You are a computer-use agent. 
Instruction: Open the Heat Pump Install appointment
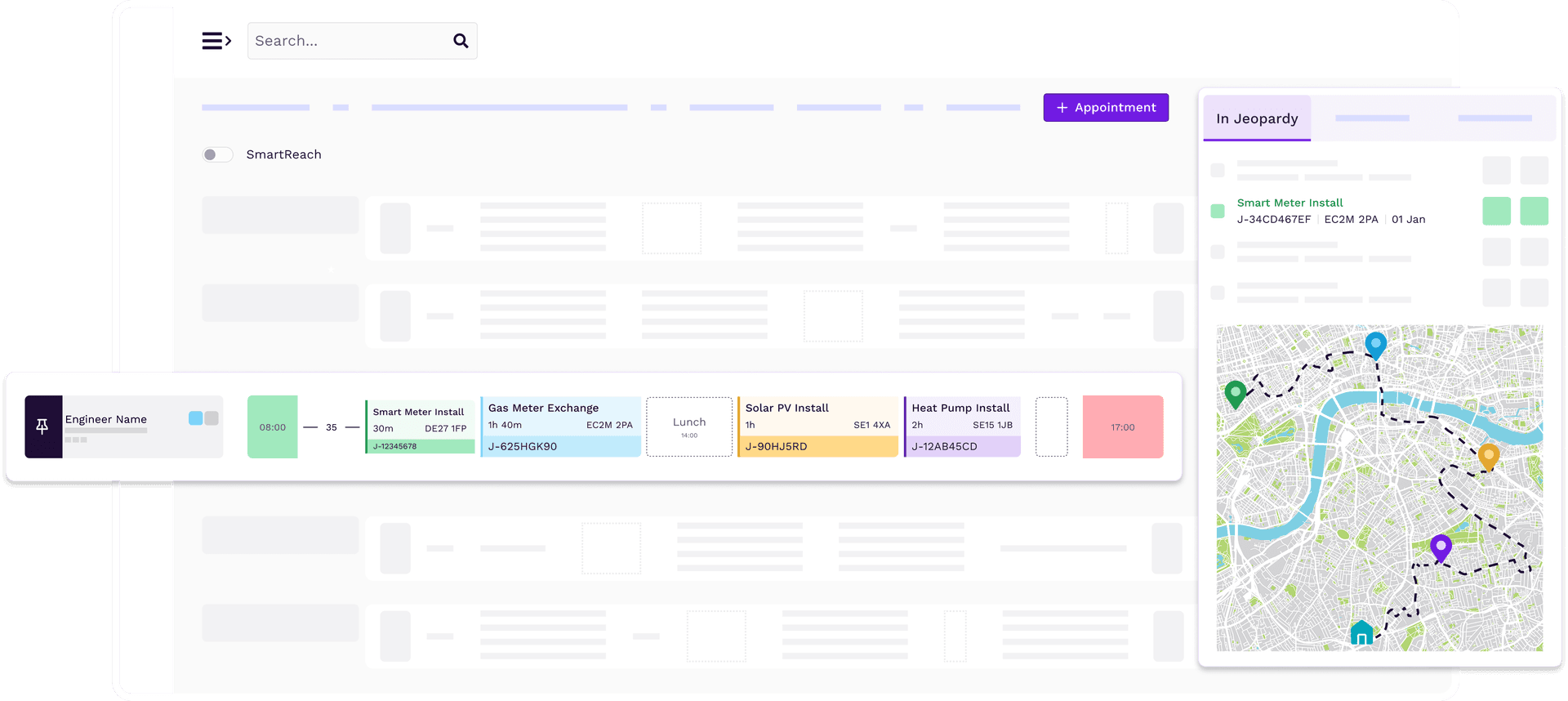click(961, 426)
